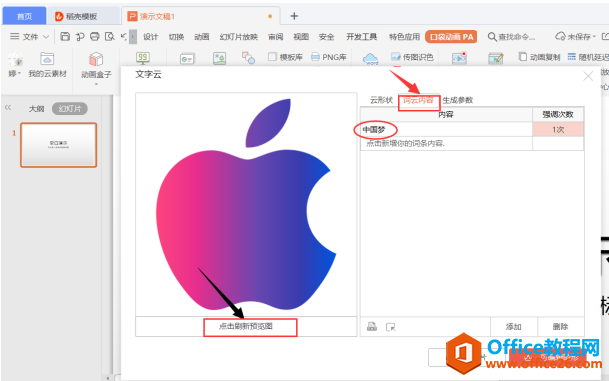609x381 pixels.
Task: Switch to the 幻灯片 view toggle
Action: click(x=70, y=109)
